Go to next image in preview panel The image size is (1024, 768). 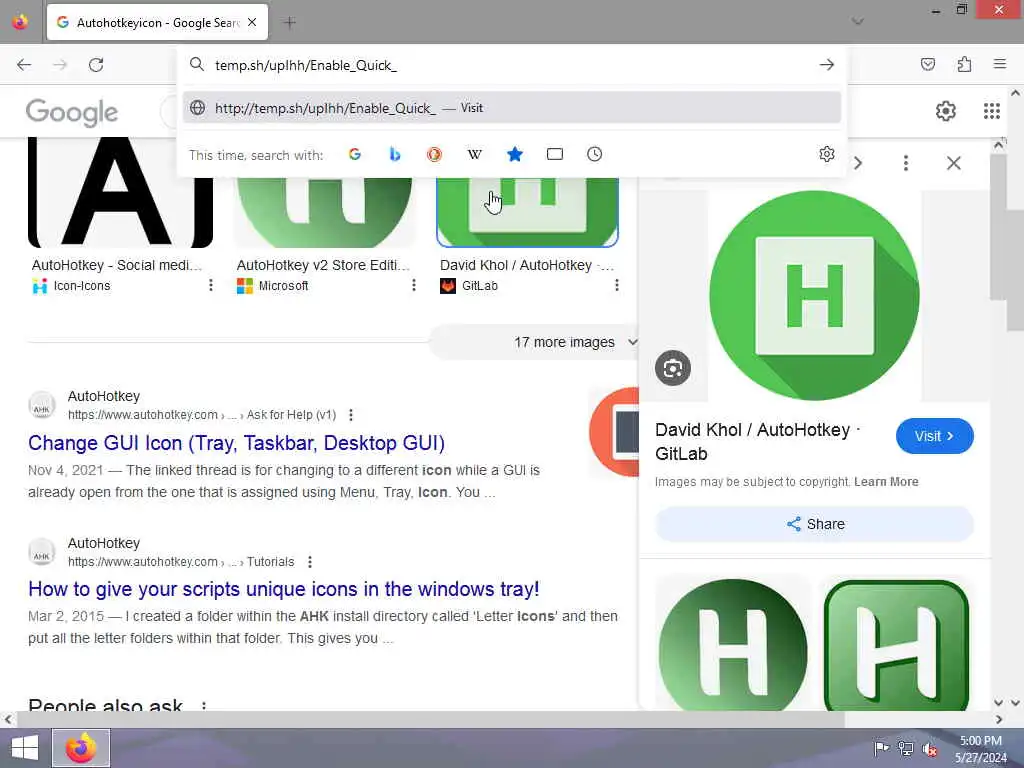pos(858,163)
